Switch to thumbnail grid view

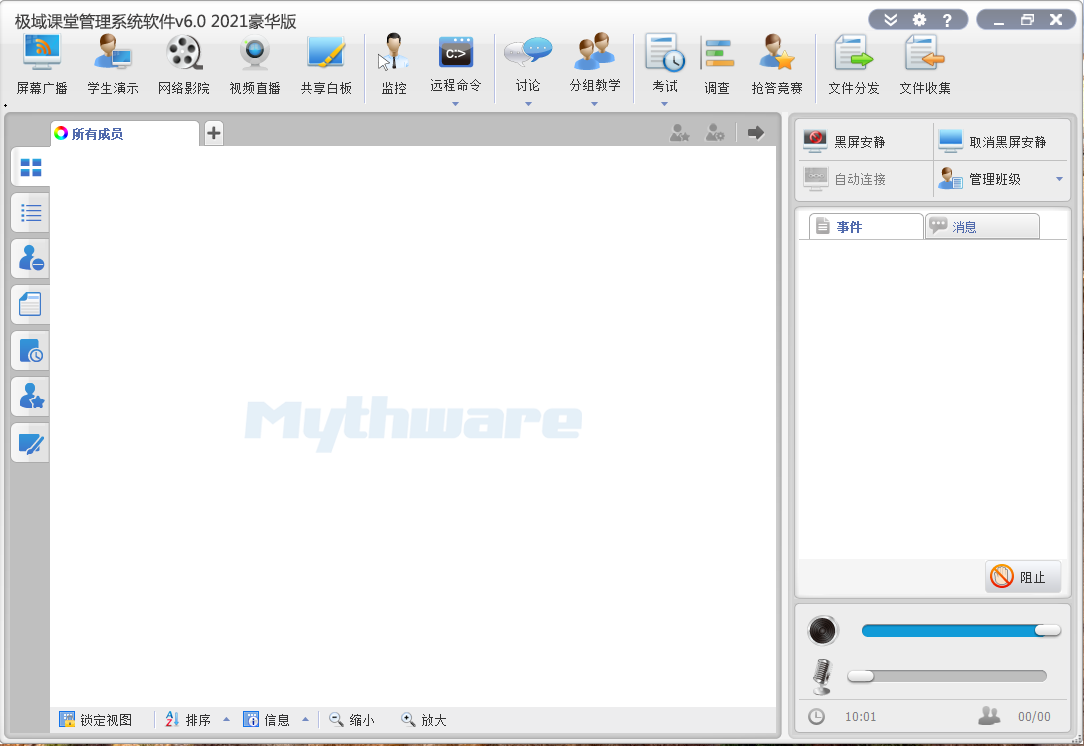pos(30,167)
